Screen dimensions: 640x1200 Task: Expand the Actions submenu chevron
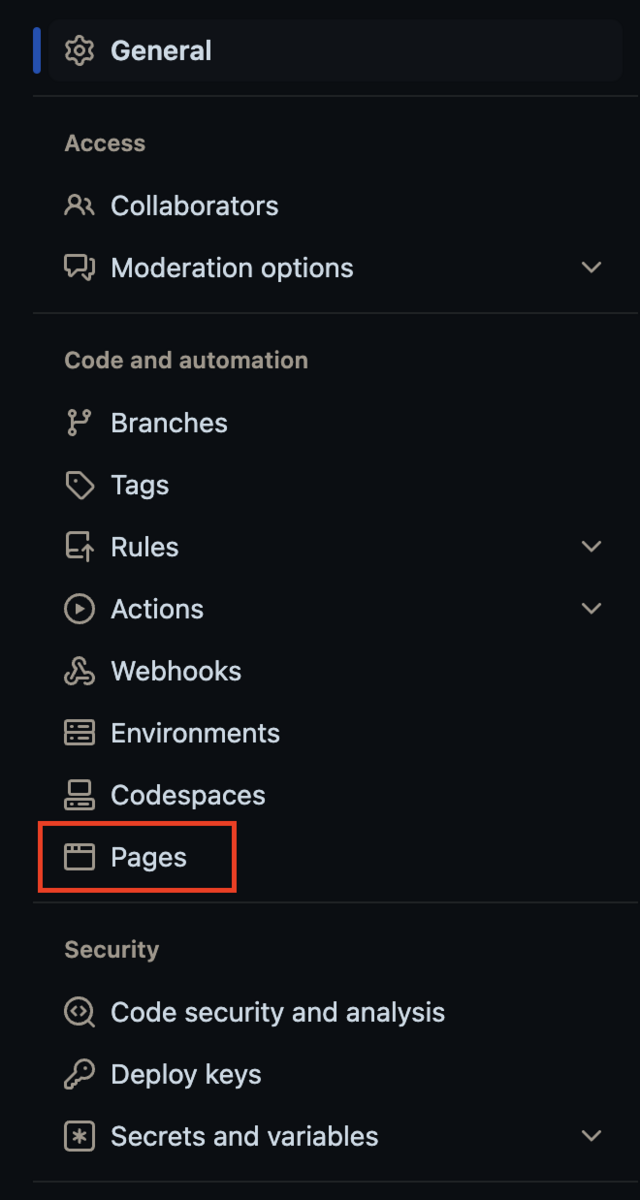pos(591,608)
